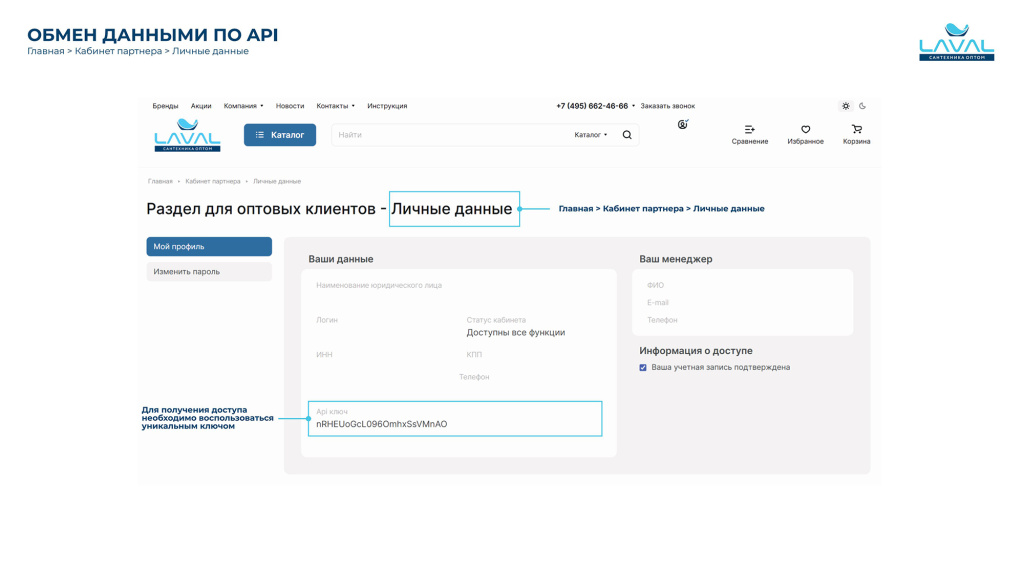This screenshot has height=575, width=1024.
Task: Expand the Компания dropdown menu
Action: [x=243, y=106]
